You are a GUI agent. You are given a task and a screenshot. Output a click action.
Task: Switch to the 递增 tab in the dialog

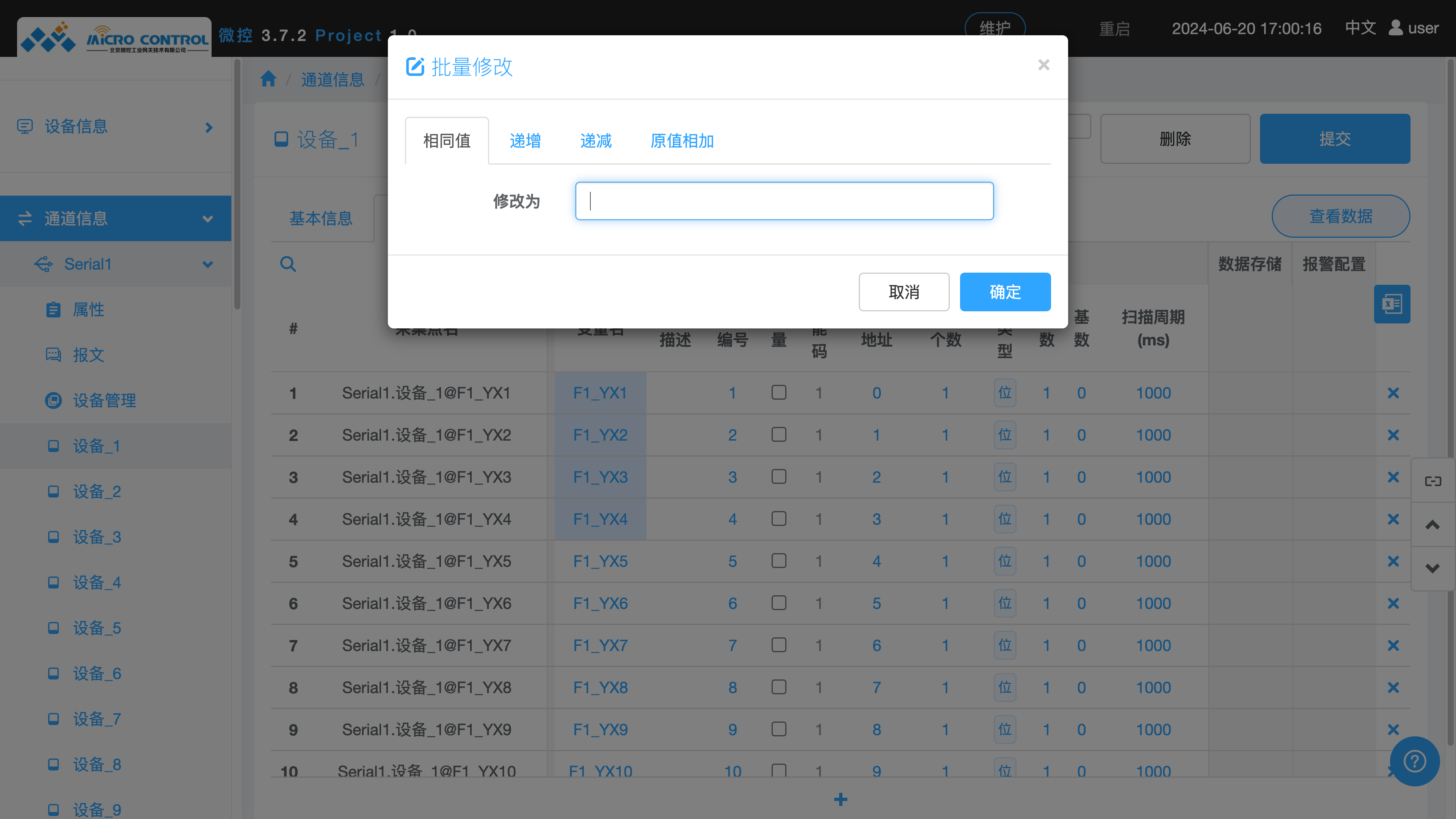pyautogui.click(x=525, y=141)
